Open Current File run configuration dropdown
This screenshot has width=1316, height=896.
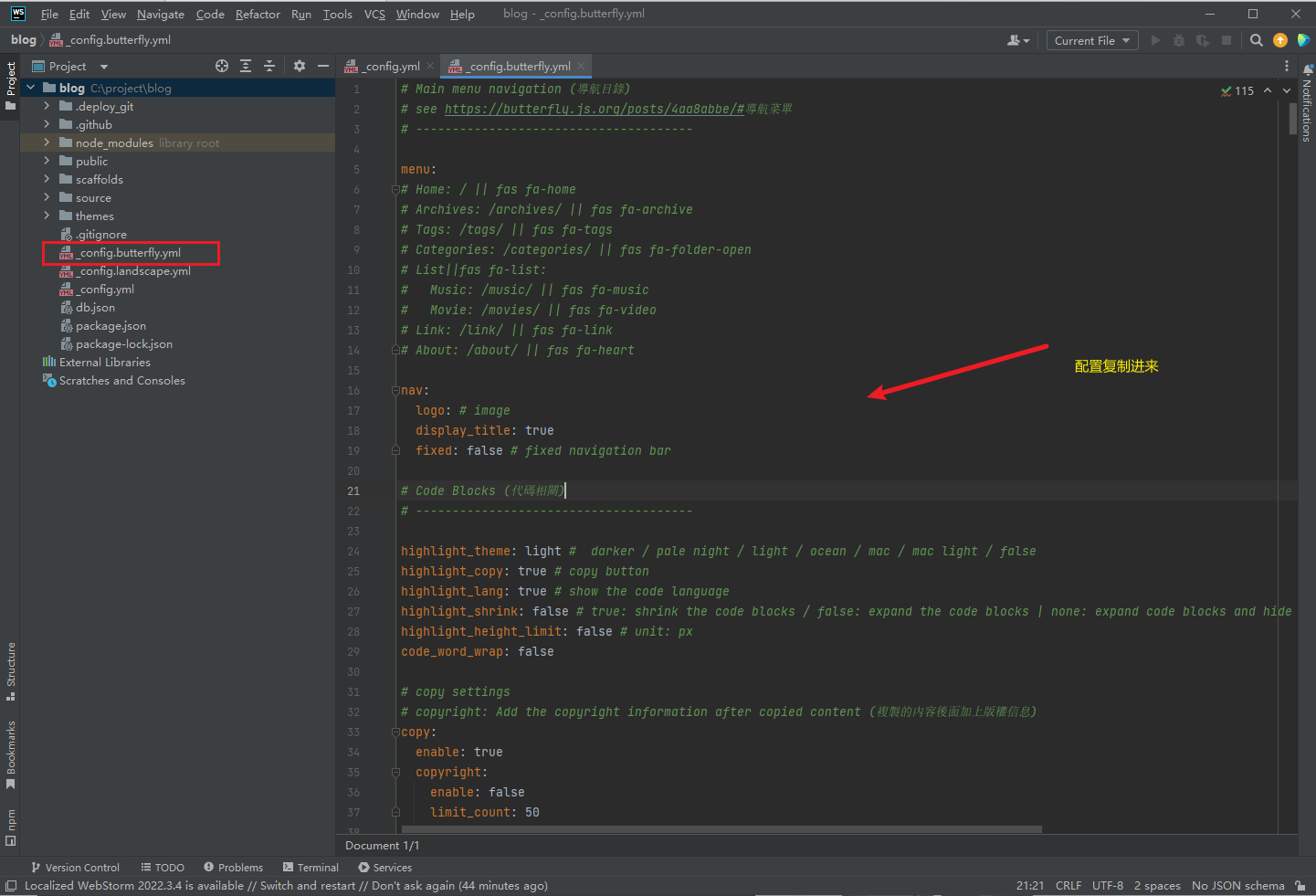point(1092,40)
